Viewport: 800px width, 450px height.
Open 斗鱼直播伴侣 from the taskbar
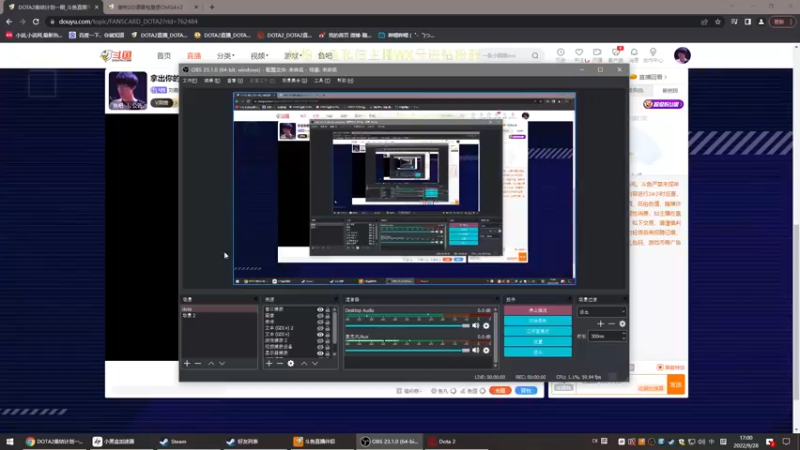click(316, 441)
